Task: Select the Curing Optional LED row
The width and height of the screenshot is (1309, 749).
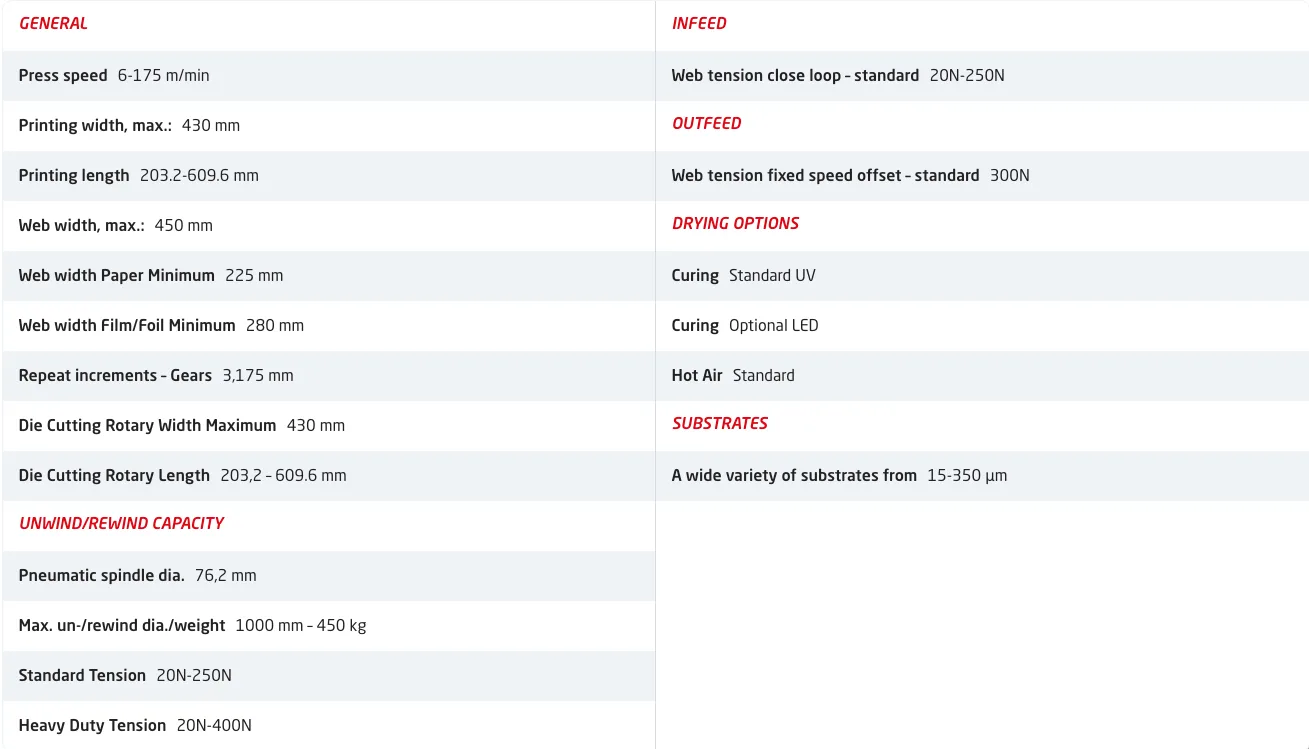Action: pyautogui.click(x=744, y=325)
